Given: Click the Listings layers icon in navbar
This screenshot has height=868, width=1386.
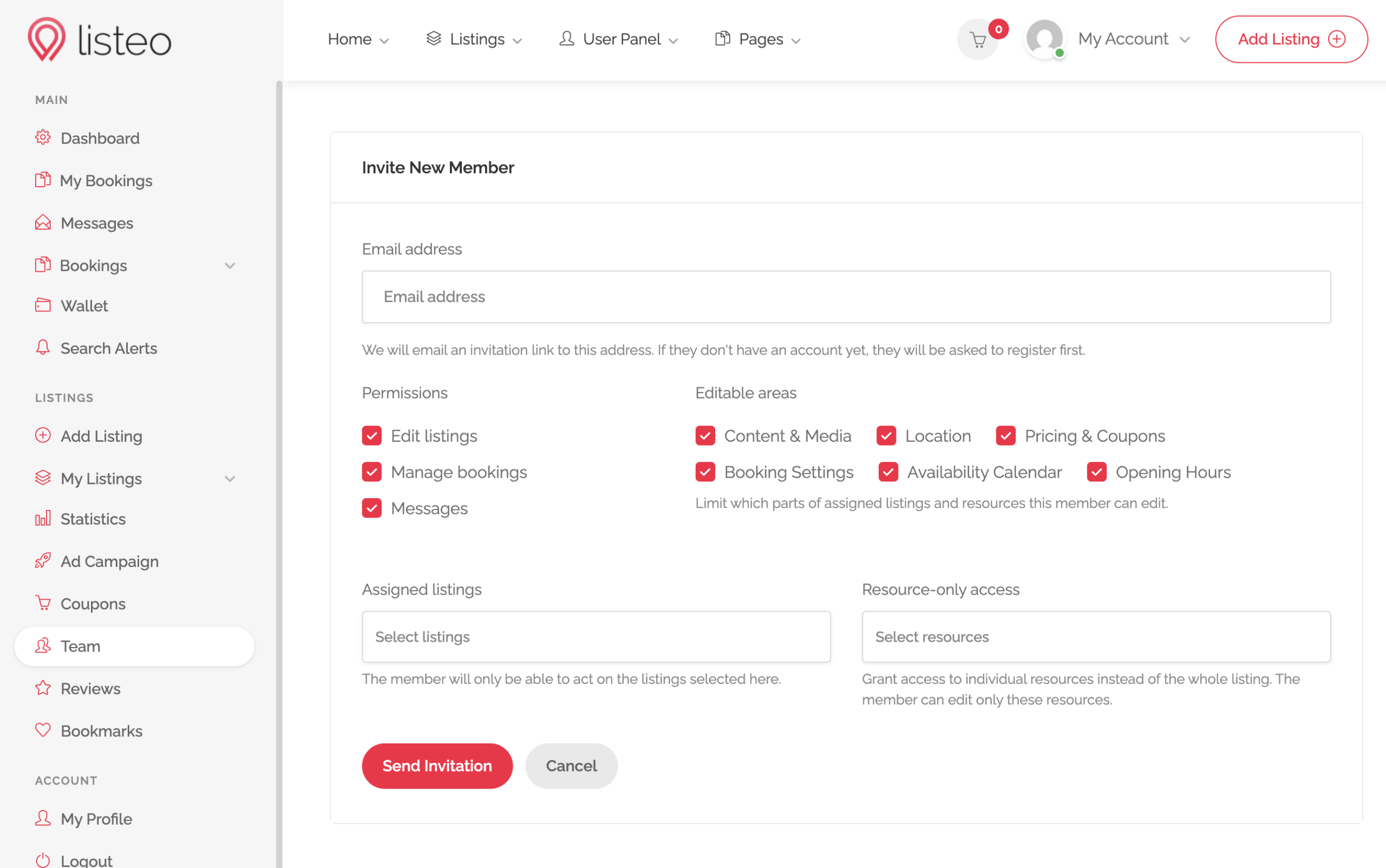Looking at the screenshot, I should pos(434,38).
